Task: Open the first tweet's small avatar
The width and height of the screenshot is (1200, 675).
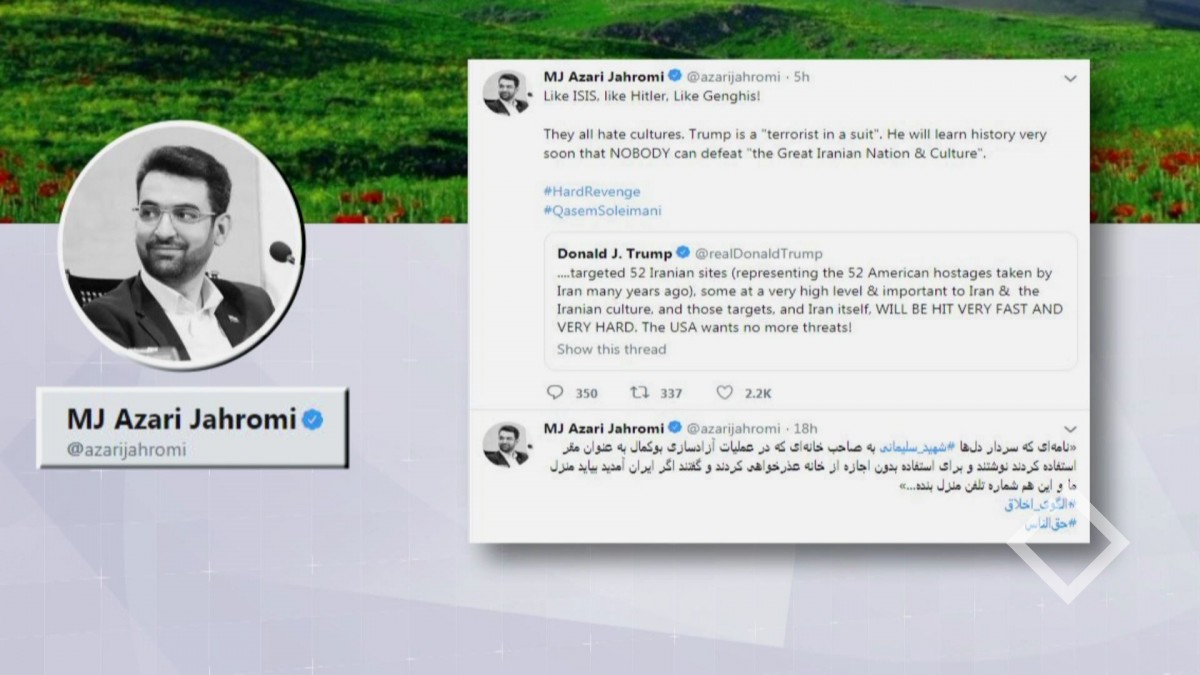Action: [x=506, y=93]
